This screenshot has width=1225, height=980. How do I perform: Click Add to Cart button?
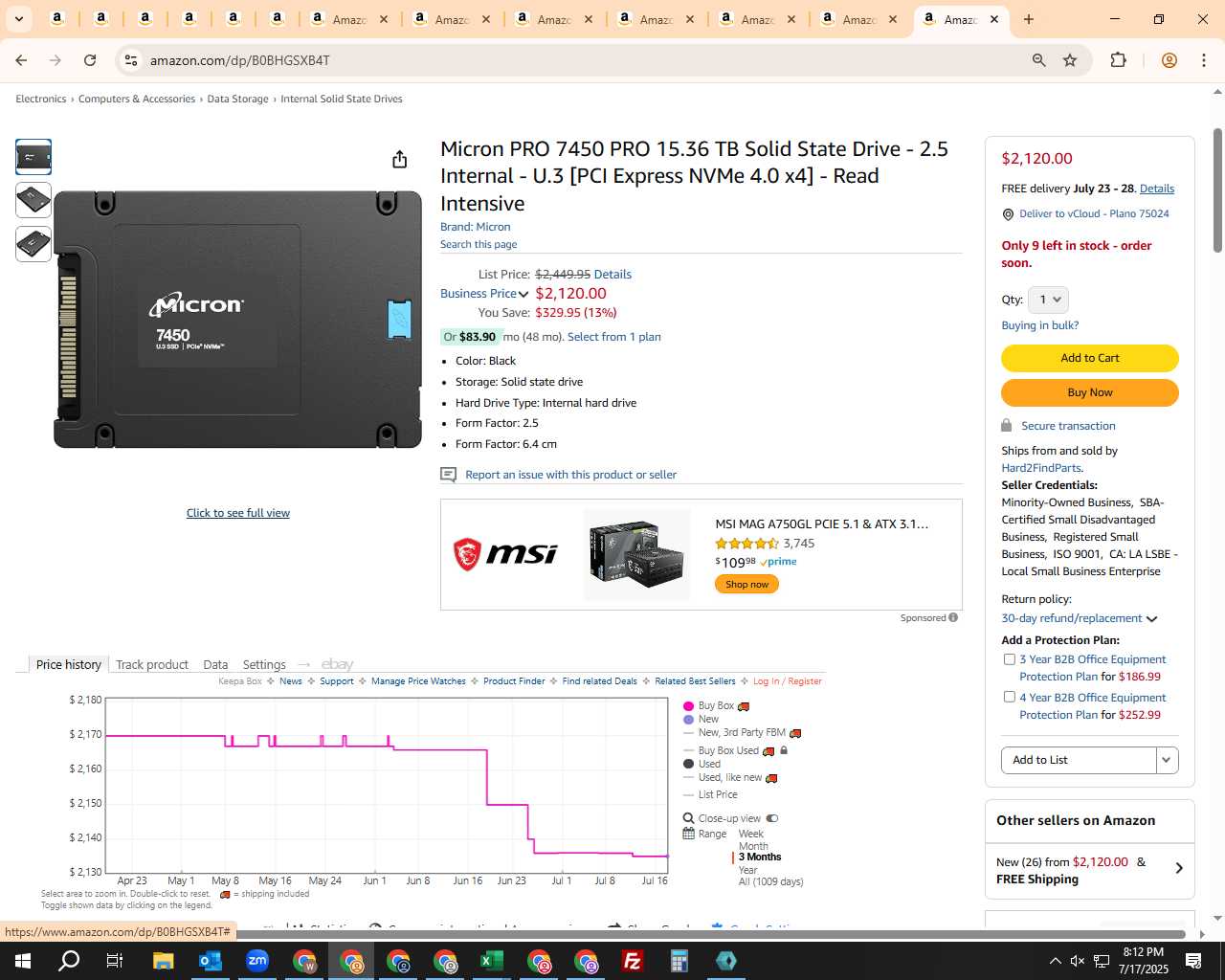click(1089, 358)
